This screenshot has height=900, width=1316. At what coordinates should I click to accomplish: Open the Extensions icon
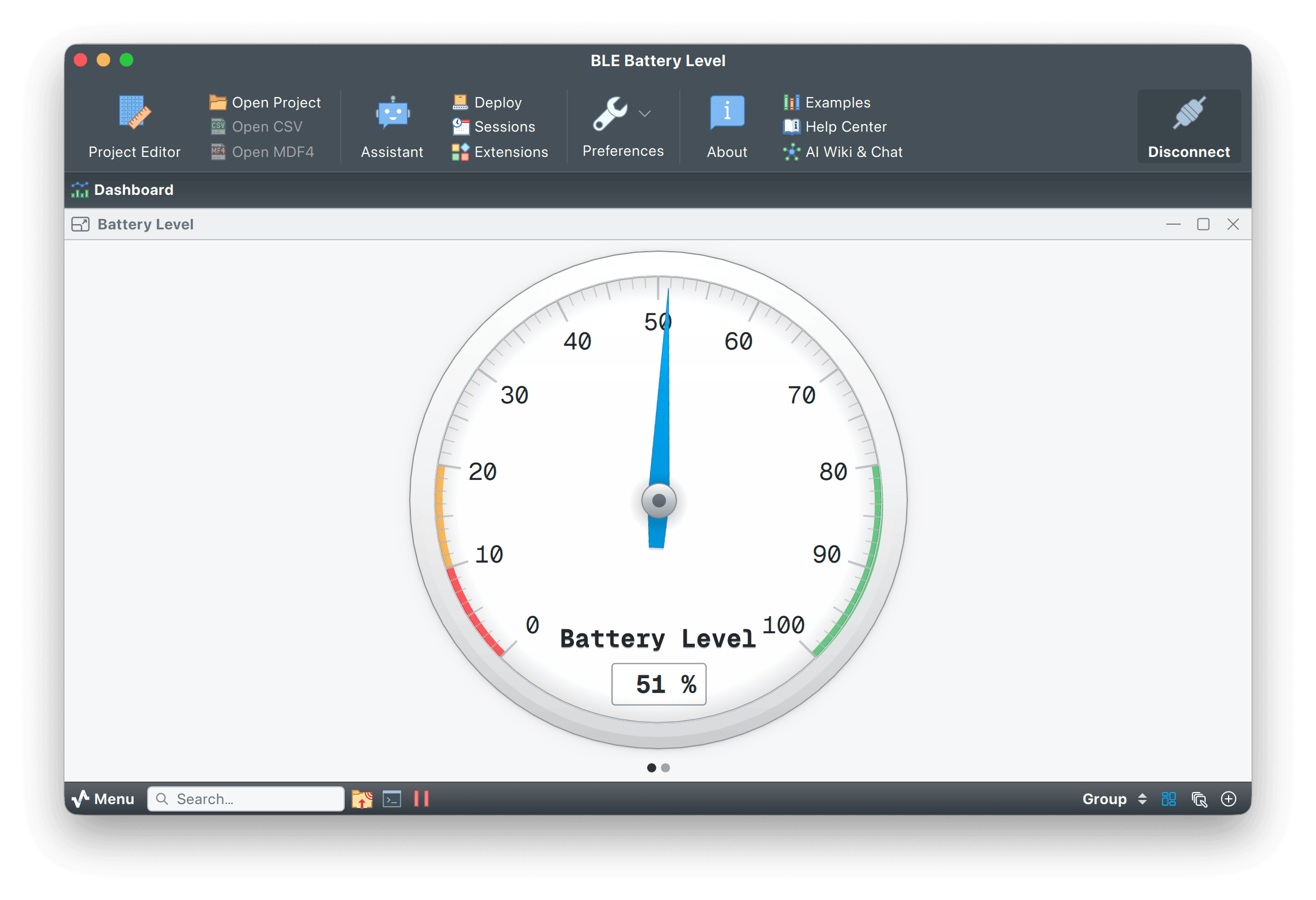pos(460,152)
